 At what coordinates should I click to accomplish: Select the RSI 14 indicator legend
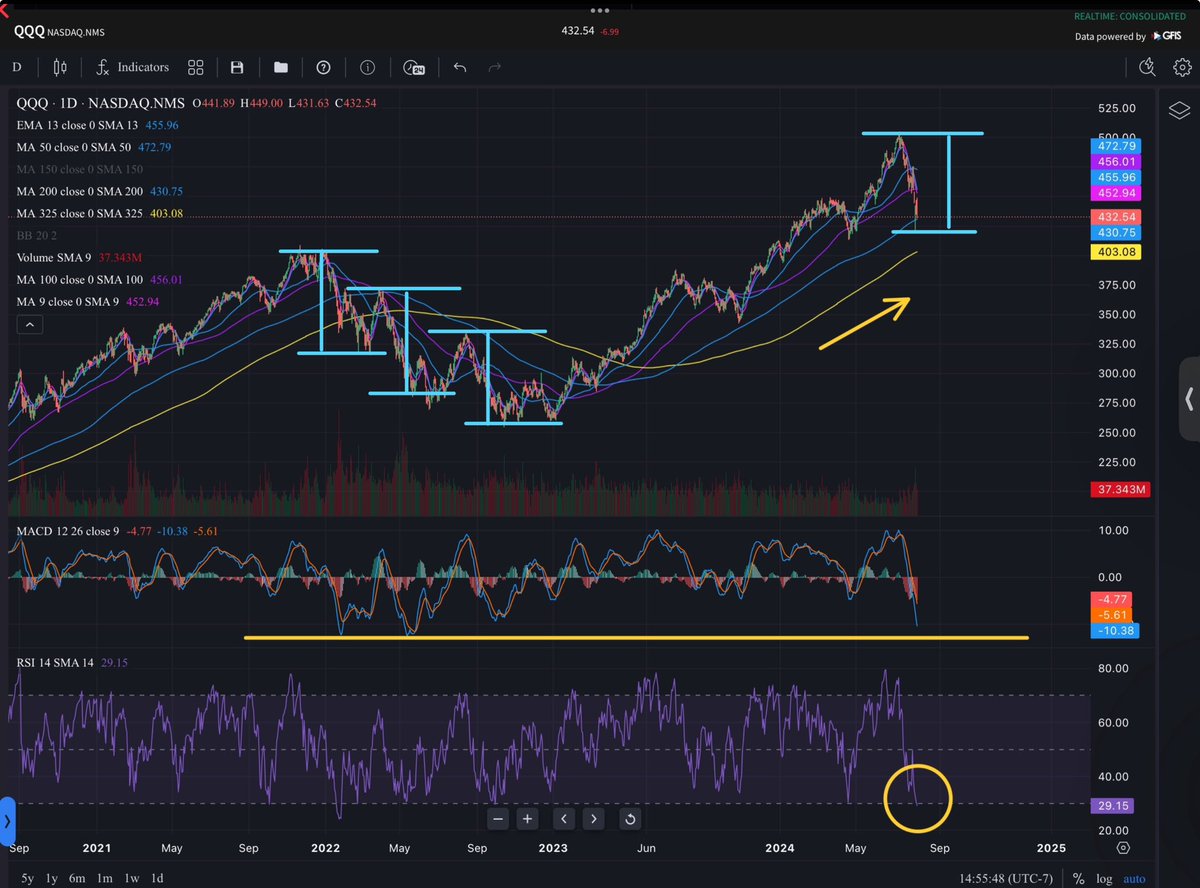click(x=71, y=662)
